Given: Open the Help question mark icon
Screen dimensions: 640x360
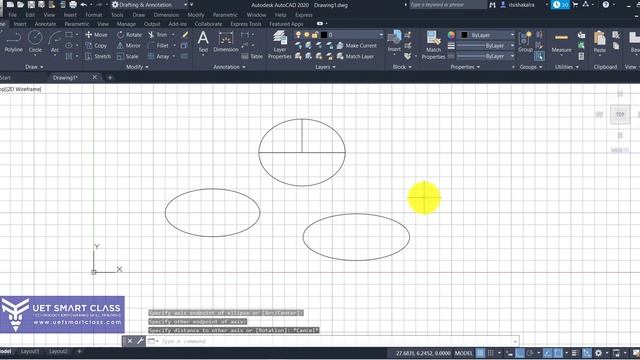Looking at the screenshot, I should (x=606, y=4).
